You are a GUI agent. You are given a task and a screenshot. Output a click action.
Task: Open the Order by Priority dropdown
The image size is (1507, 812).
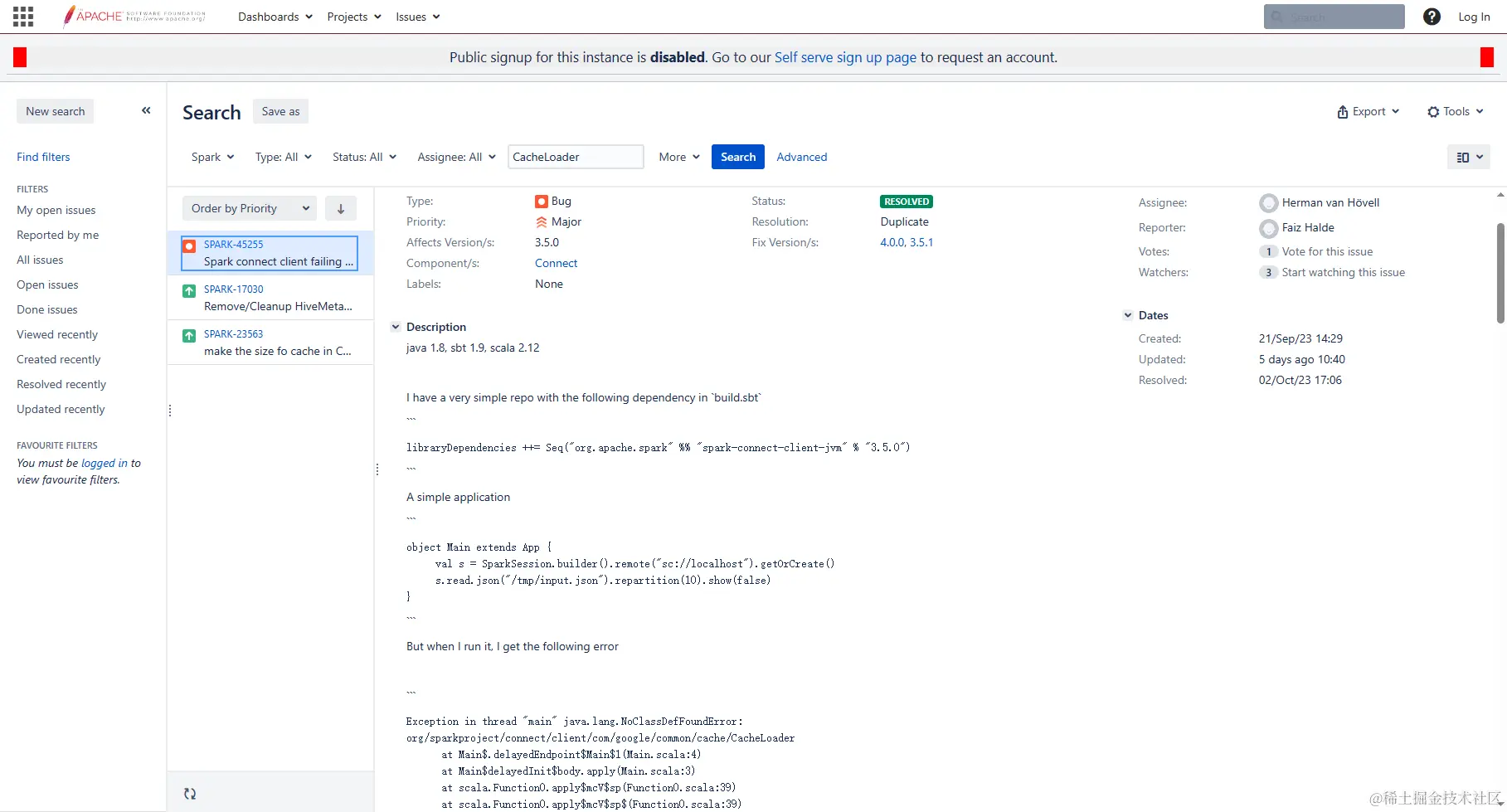pos(250,209)
